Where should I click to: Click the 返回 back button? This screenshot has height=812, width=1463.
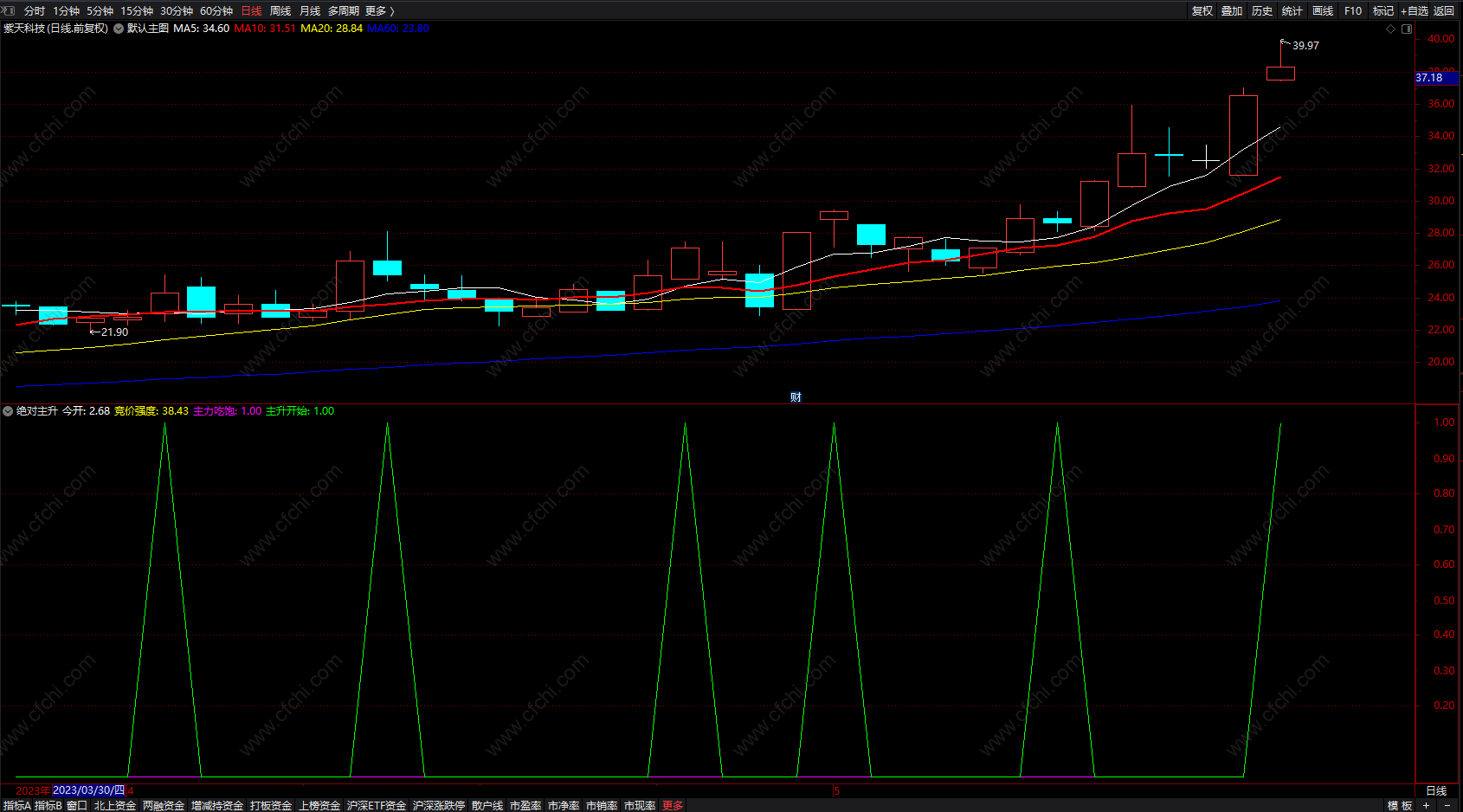[1444, 10]
